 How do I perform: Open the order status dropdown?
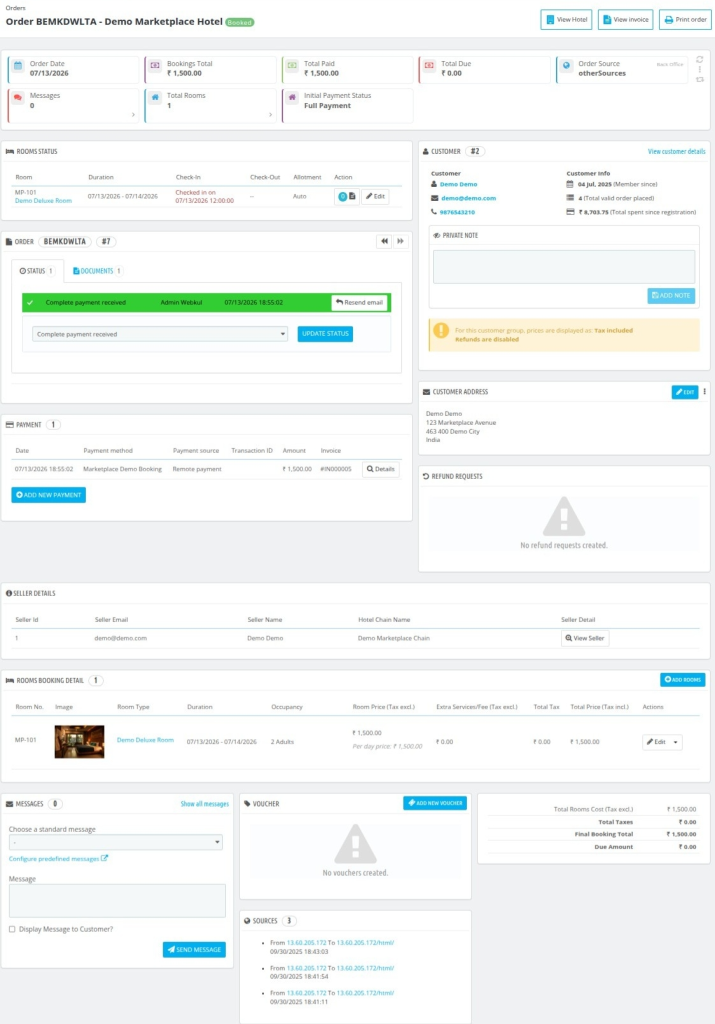point(160,334)
